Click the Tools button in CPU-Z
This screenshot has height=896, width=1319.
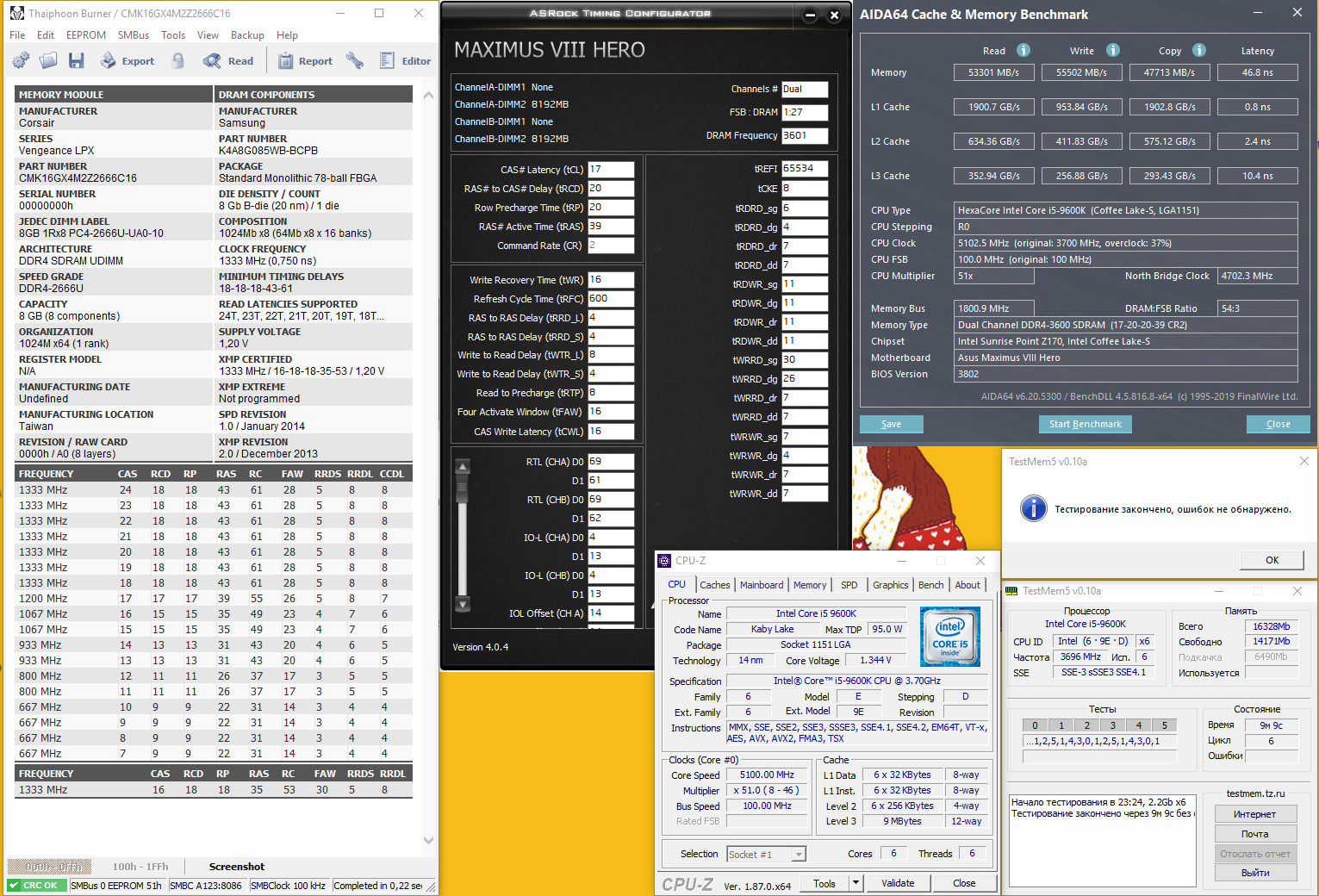tap(824, 883)
